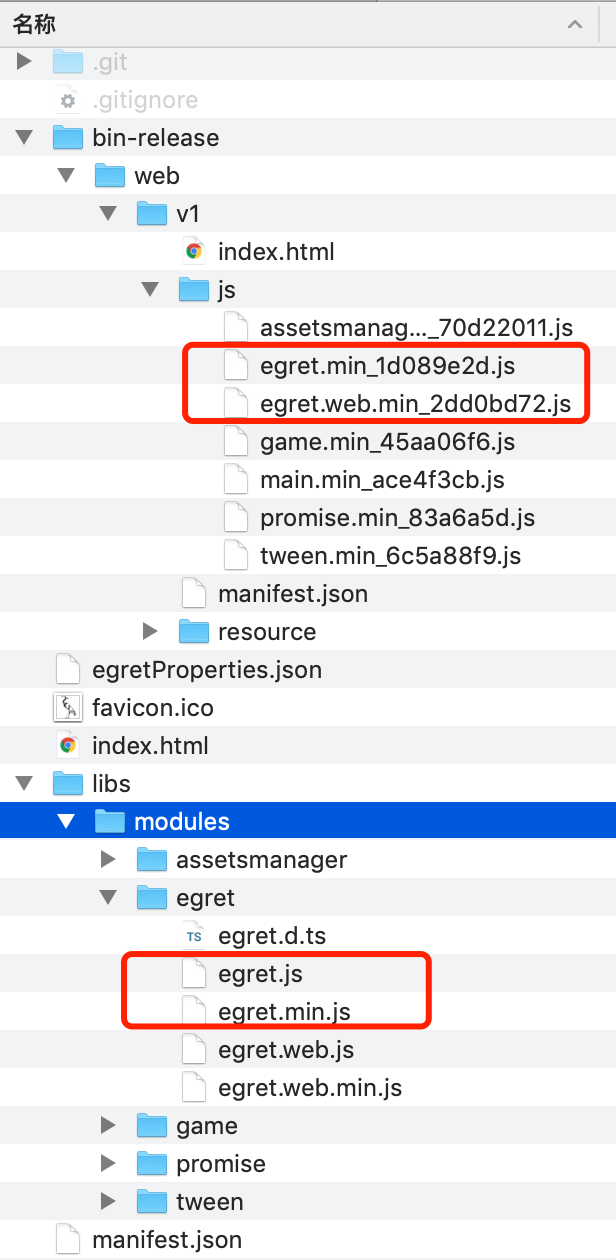
Task: Click the TS icon of egret.d.ts
Action: click(194, 936)
